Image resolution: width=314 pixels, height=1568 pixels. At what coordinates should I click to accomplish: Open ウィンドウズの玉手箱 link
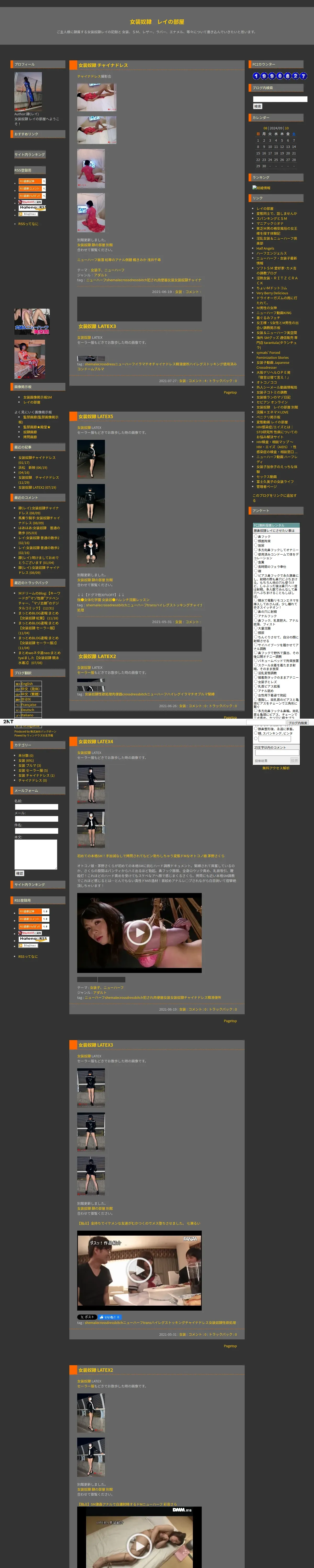(41, 735)
